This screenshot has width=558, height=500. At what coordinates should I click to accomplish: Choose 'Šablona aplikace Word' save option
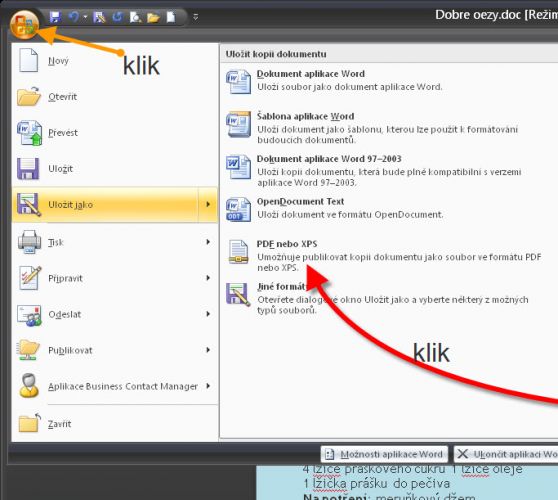(x=390, y=127)
